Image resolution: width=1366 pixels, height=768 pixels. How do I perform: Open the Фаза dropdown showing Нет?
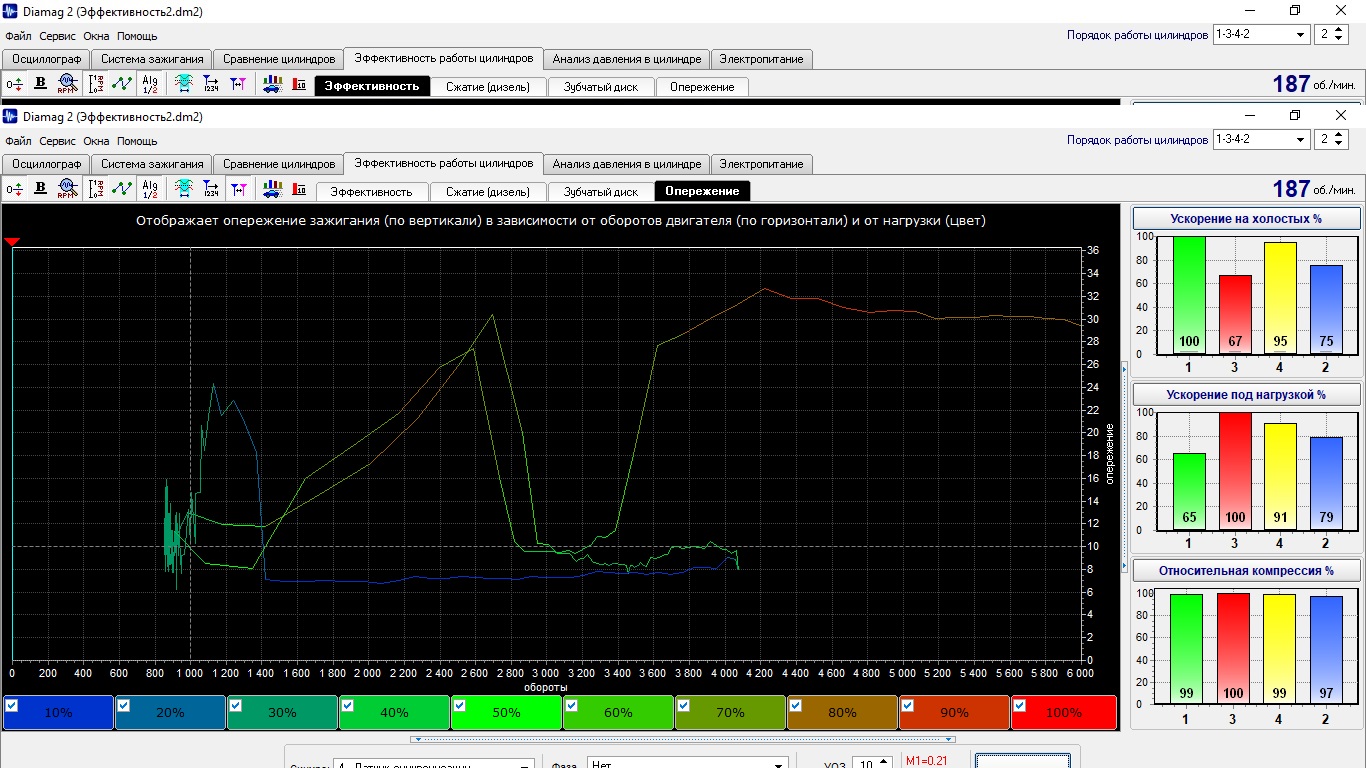click(687, 764)
